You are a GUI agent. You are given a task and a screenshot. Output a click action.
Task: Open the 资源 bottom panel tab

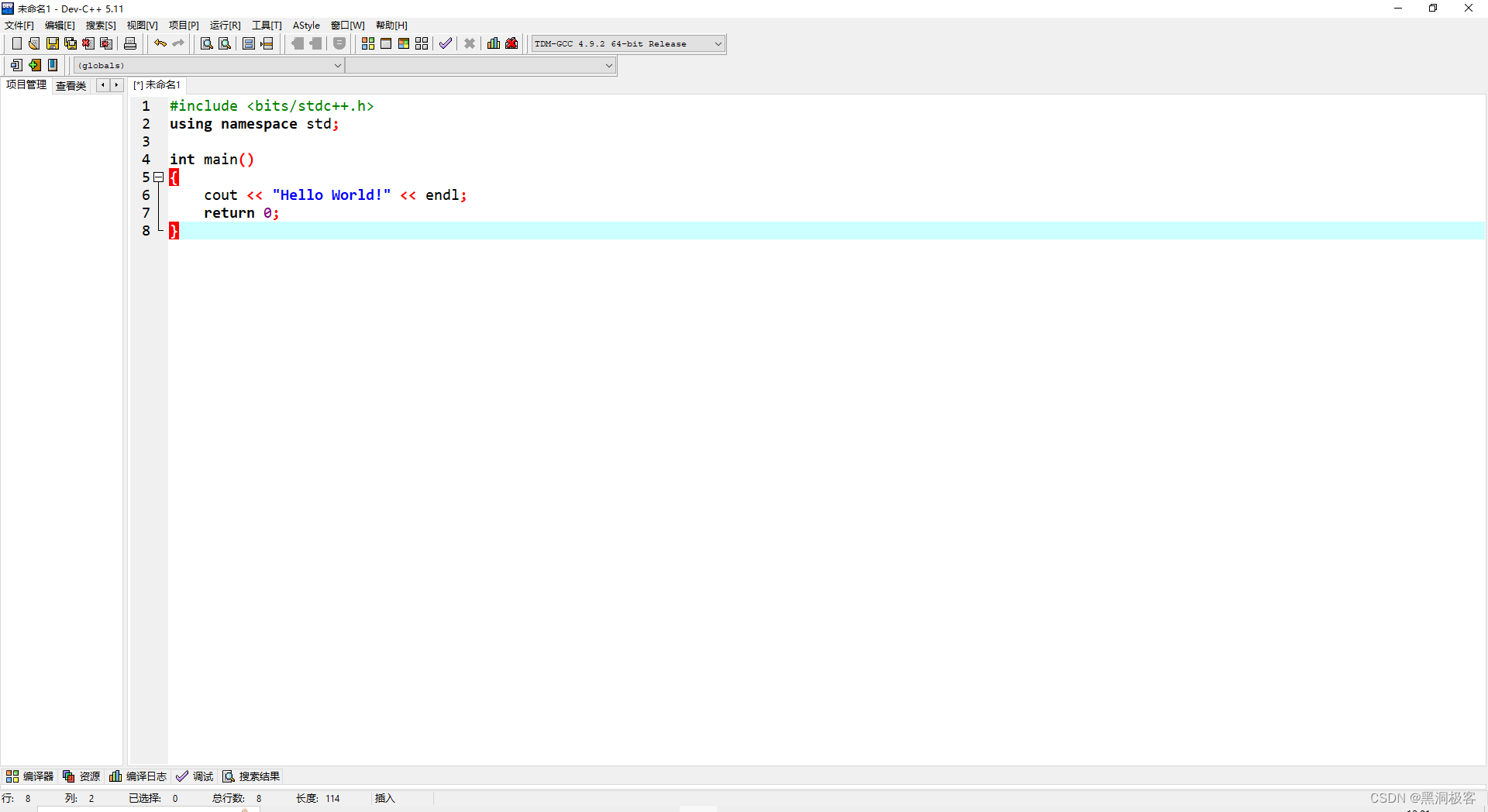(x=81, y=776)
